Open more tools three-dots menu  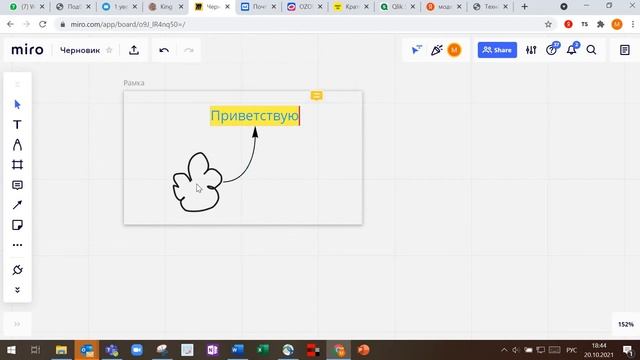[x=17, y=245]
